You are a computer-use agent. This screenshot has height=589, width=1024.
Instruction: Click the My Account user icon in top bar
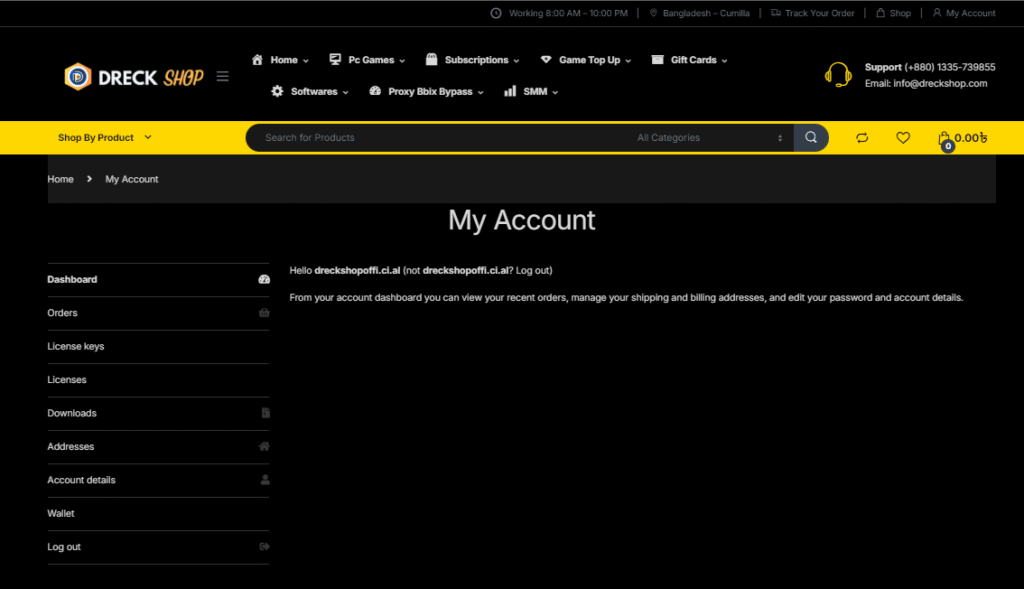point(937,13)
